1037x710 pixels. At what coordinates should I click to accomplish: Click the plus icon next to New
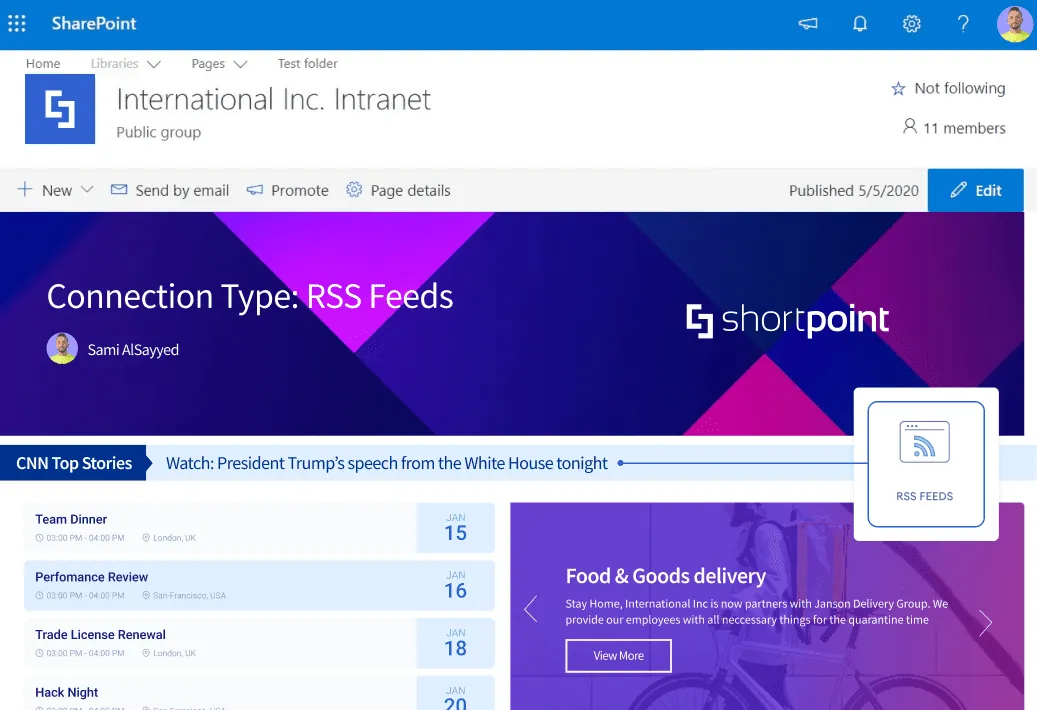(24, 190)
